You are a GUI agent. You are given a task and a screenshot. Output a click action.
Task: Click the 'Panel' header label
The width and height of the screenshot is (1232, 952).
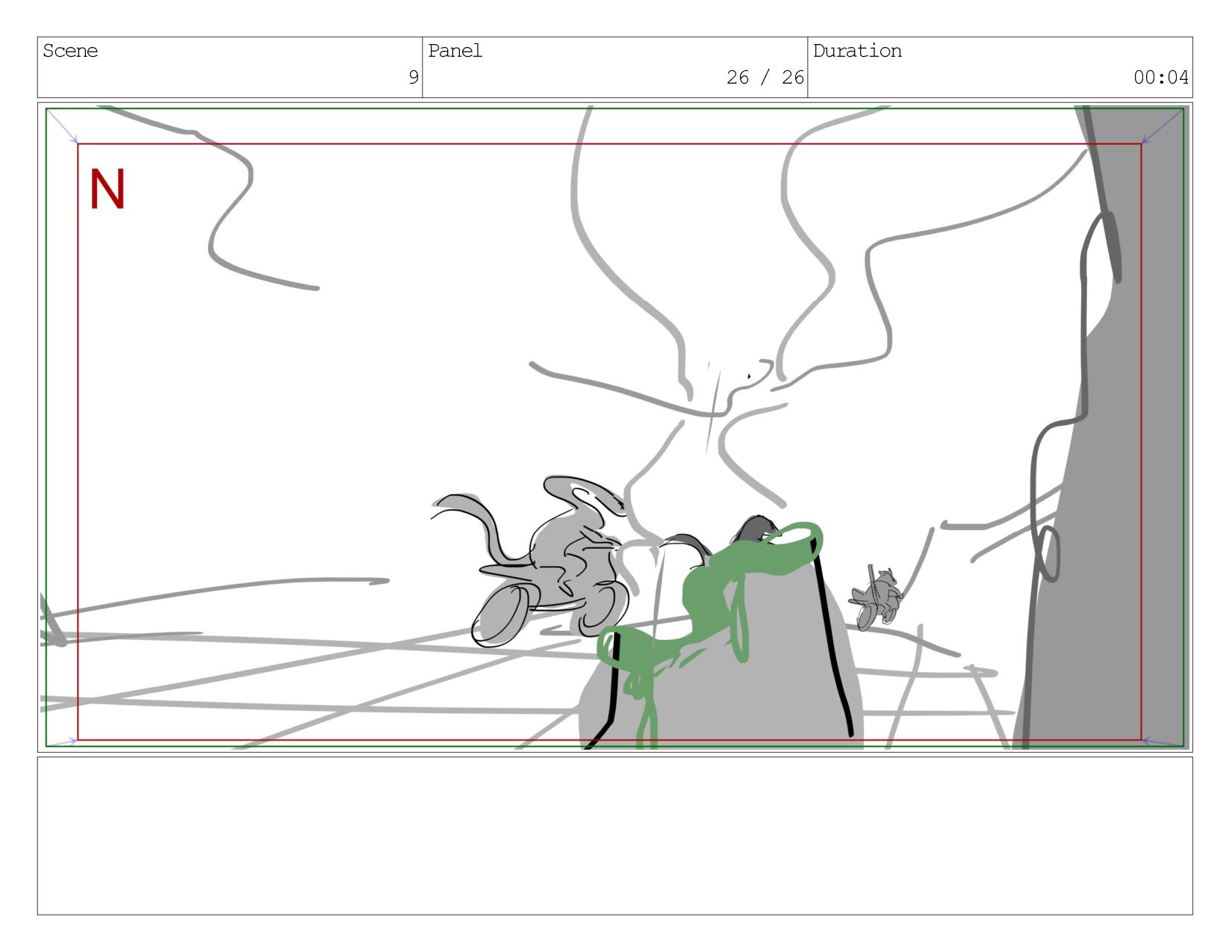click(455, 51)
